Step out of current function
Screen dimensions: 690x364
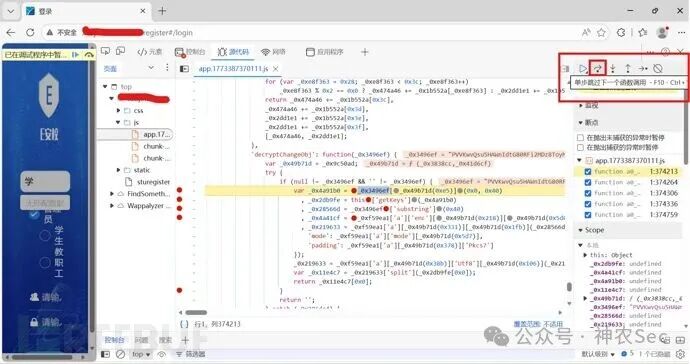pyautogui.click(x=628, y=68)
